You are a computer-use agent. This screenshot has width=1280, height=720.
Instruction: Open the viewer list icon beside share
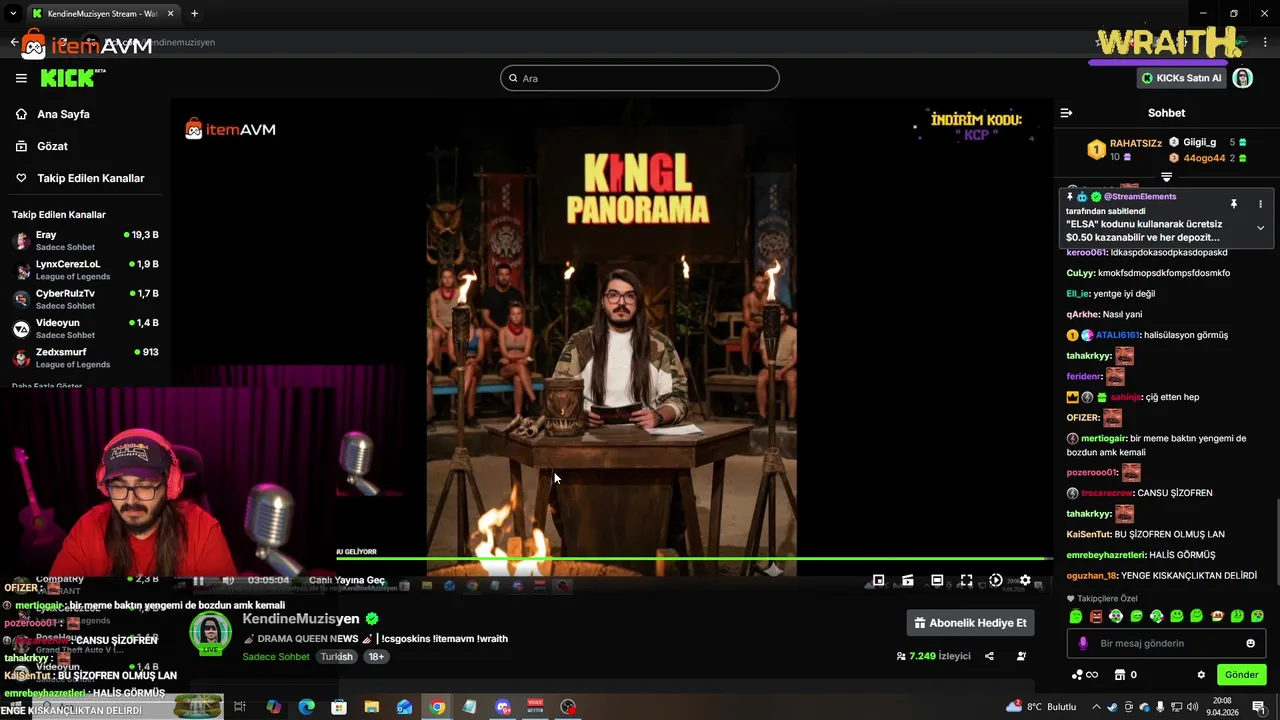(1021, 656)
